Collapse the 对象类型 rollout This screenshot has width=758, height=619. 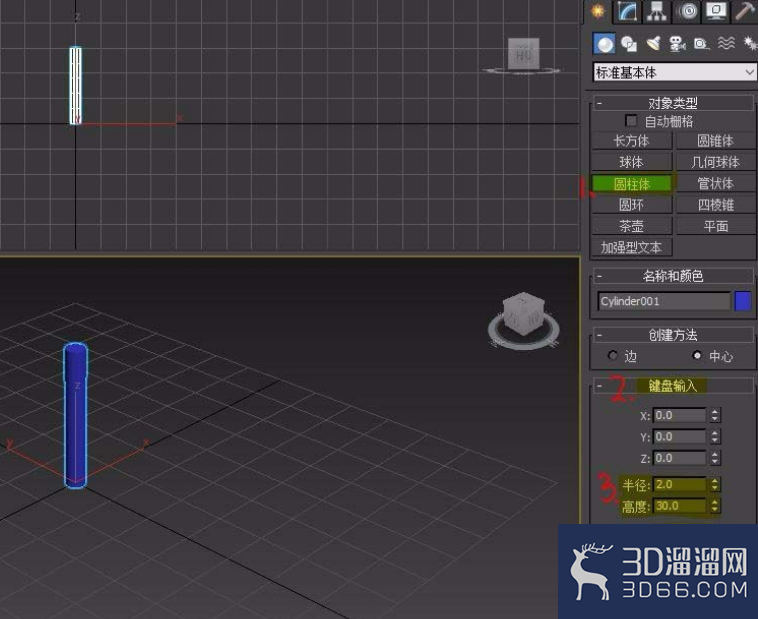tap(673, 103)
